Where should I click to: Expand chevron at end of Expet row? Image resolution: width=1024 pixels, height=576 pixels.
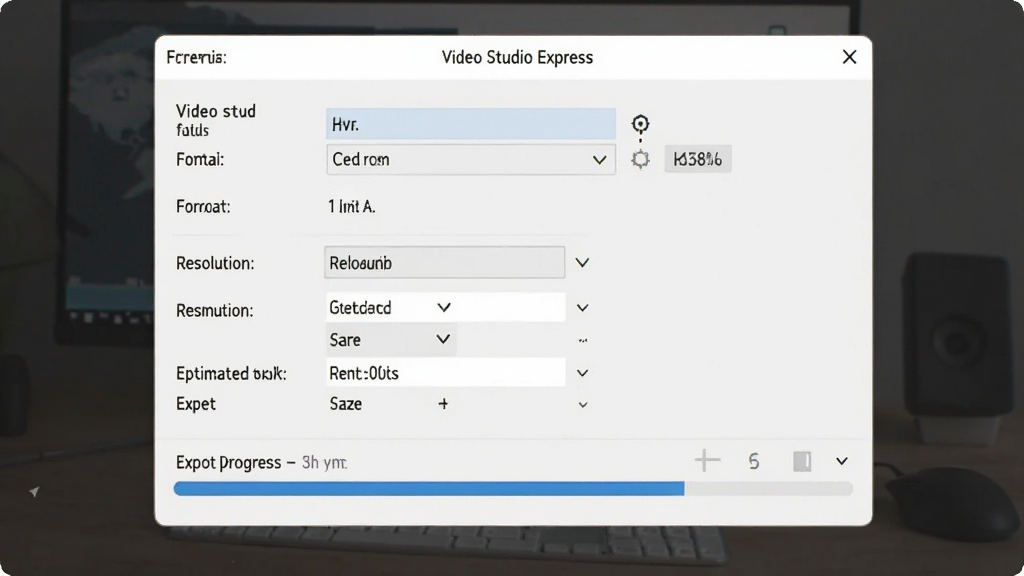[583, 405]
